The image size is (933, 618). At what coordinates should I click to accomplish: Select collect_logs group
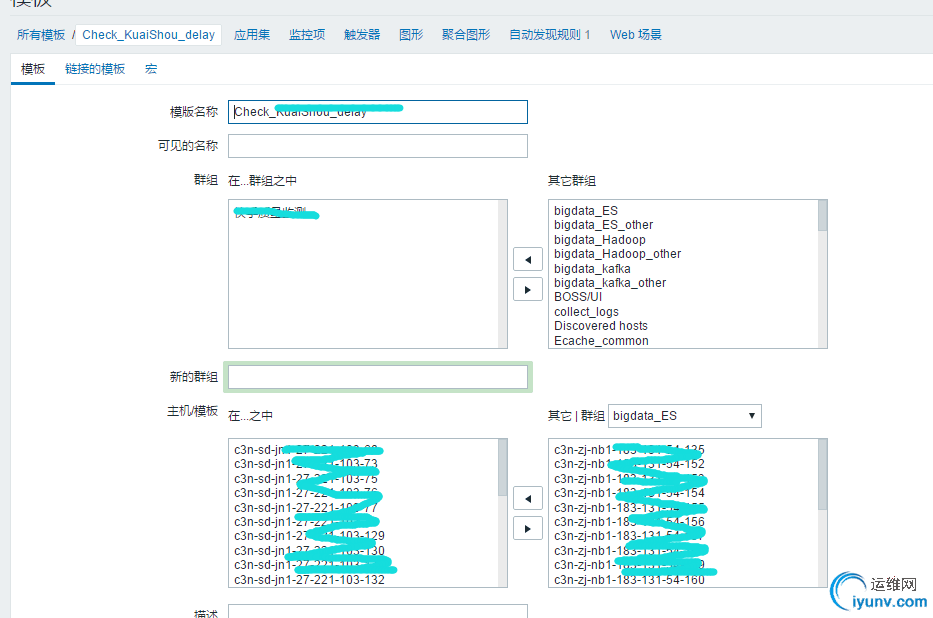[x=586, y=312]
